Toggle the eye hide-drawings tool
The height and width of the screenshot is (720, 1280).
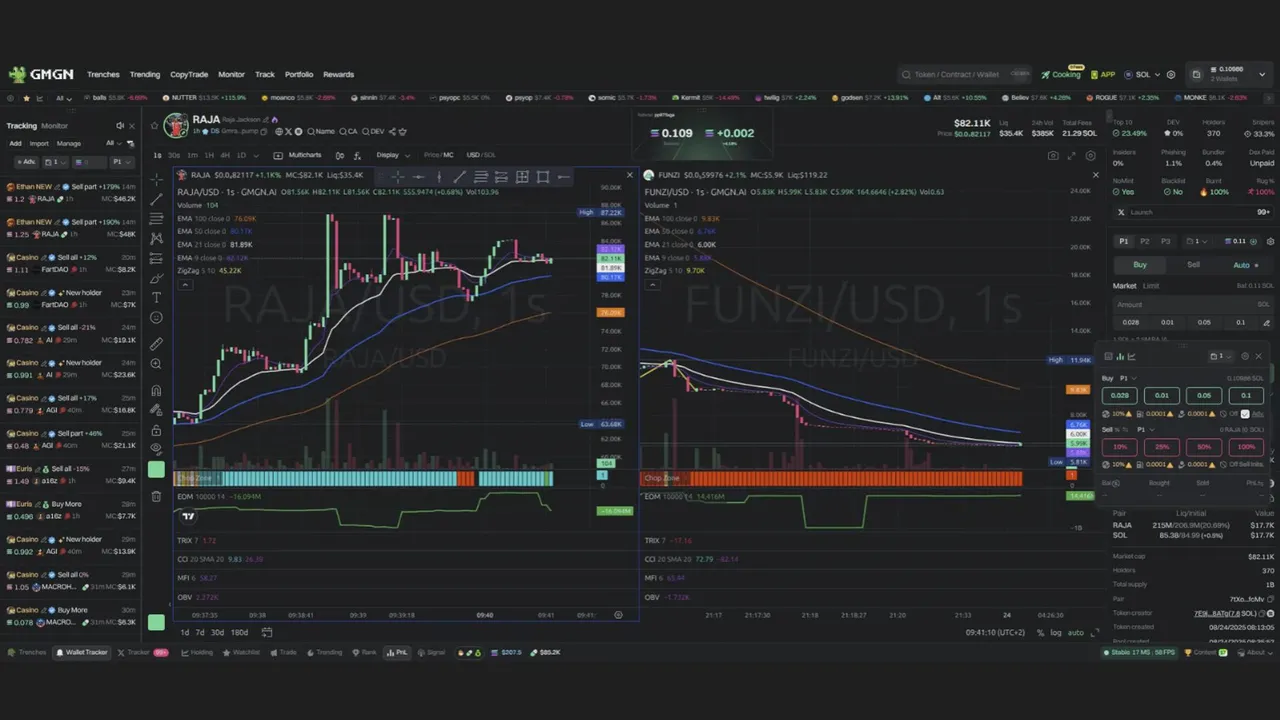tap(156, 448)
